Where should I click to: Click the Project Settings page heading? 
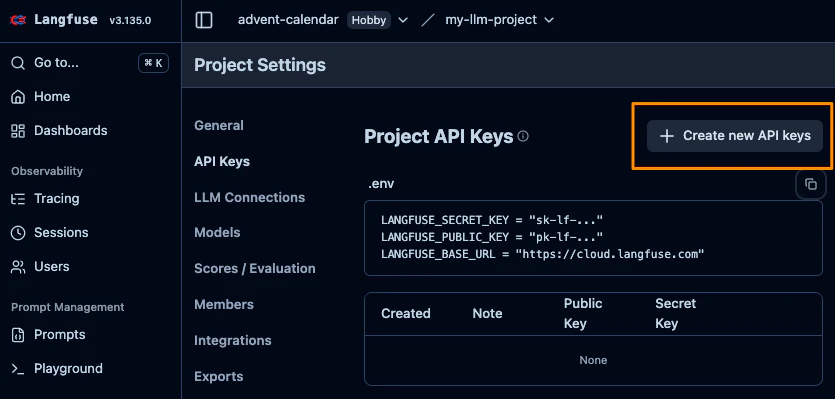pyautogui.click(x=260, y=65)
